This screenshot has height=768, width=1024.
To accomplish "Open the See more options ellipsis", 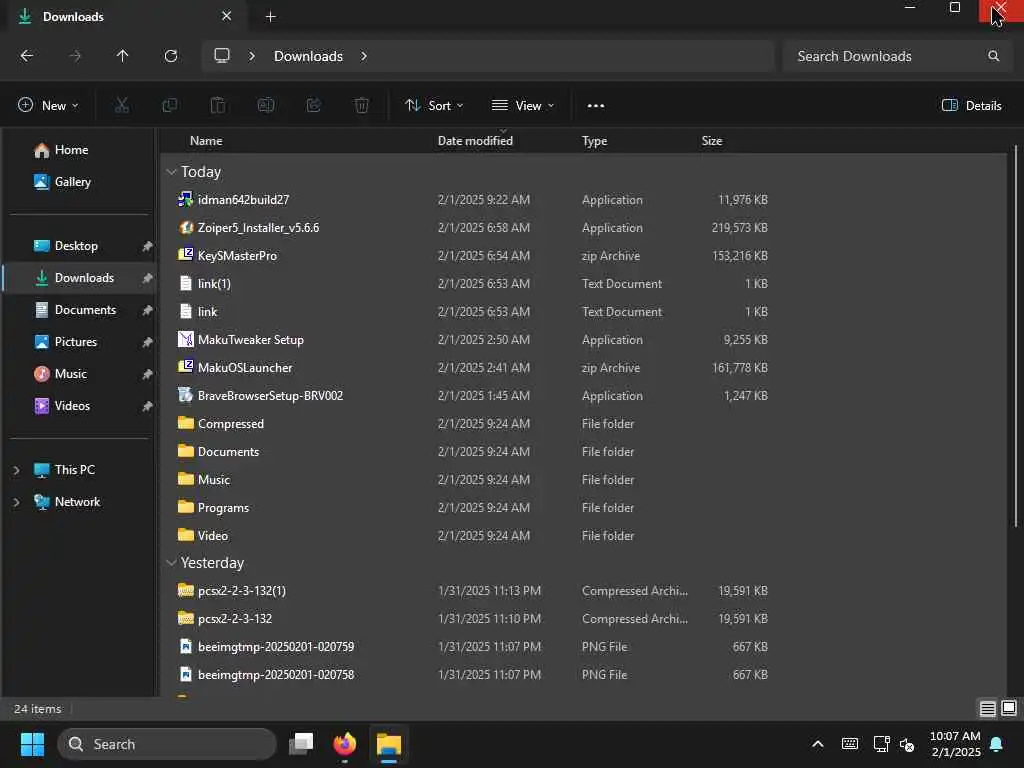I will point(596,106).
